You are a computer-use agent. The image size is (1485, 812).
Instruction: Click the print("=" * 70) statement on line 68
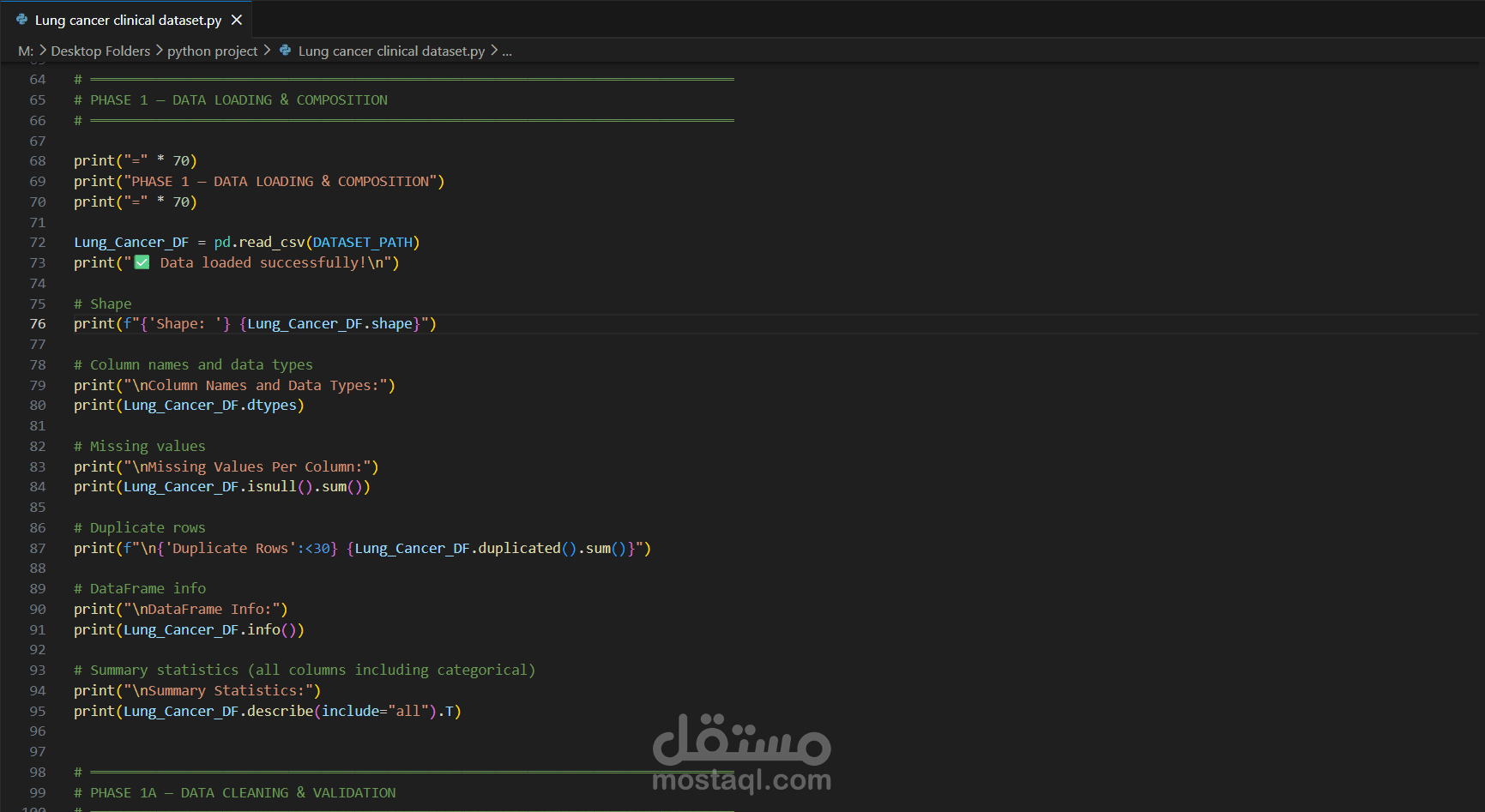136,161
